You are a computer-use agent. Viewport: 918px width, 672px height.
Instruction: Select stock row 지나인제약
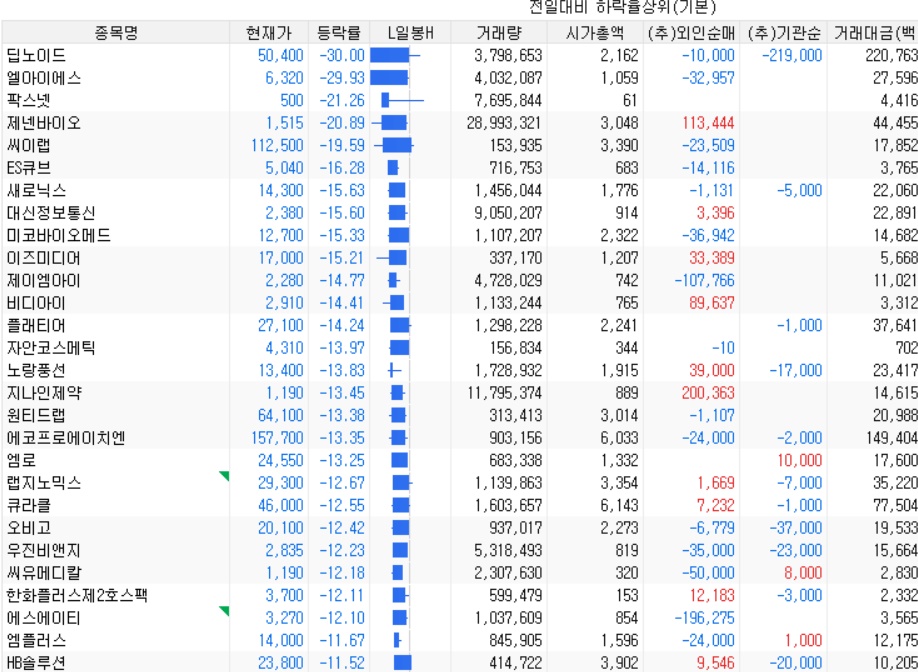tap(459, 393)
